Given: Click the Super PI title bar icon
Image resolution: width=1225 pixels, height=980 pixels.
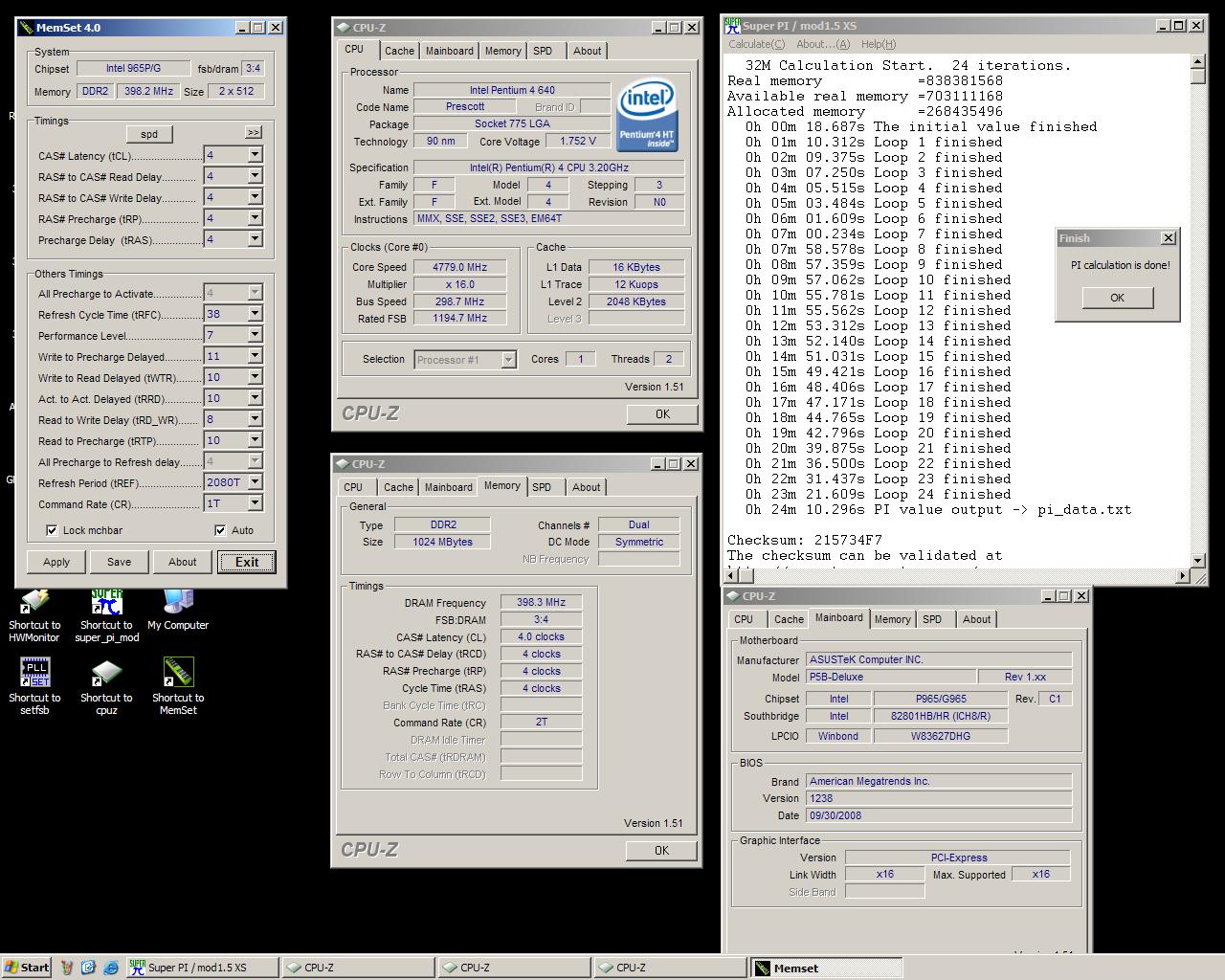Looking at the screenshot, I should coord(732,26).
